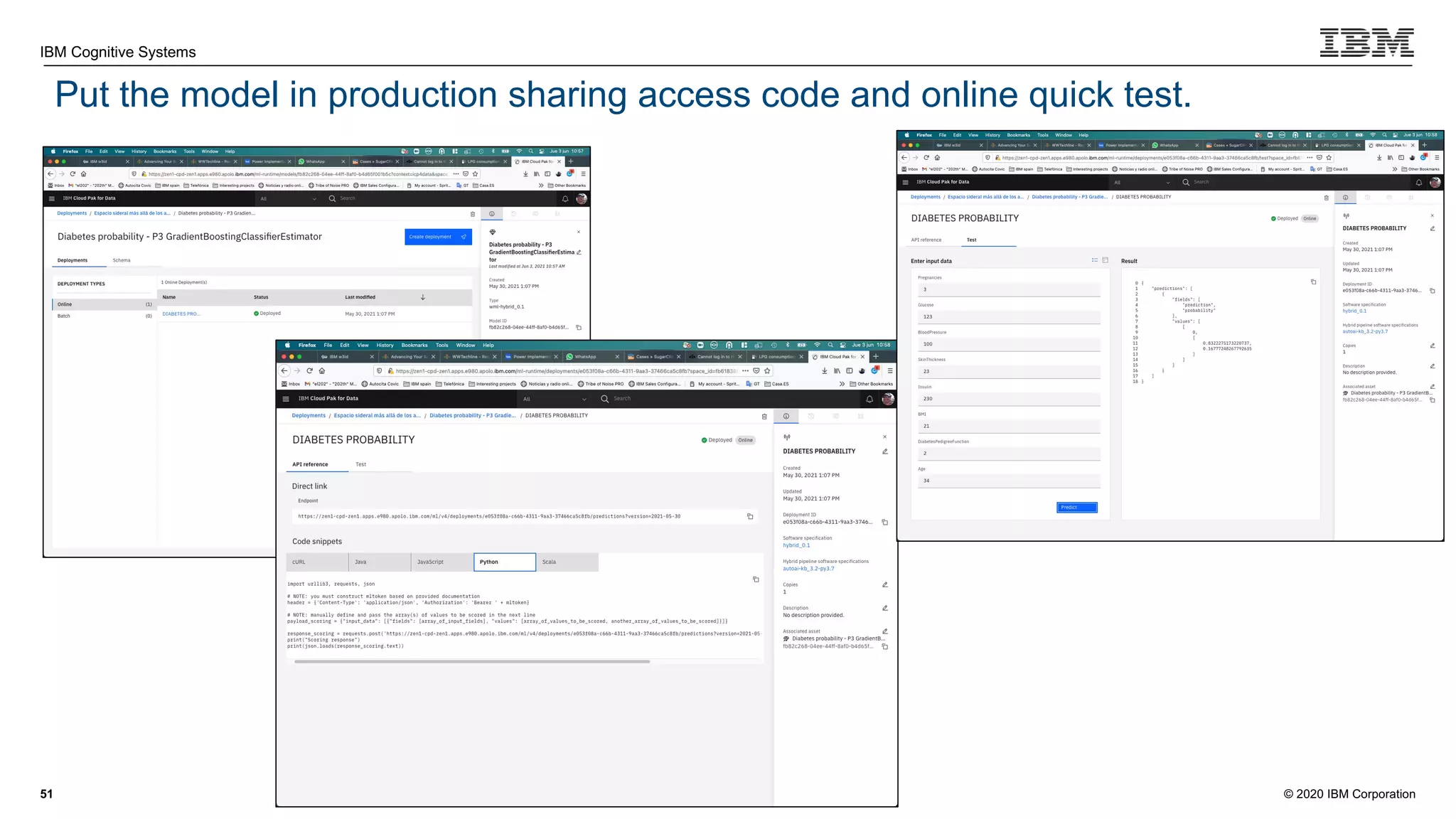Edit Description pencil in right window

click(1433, 366)
